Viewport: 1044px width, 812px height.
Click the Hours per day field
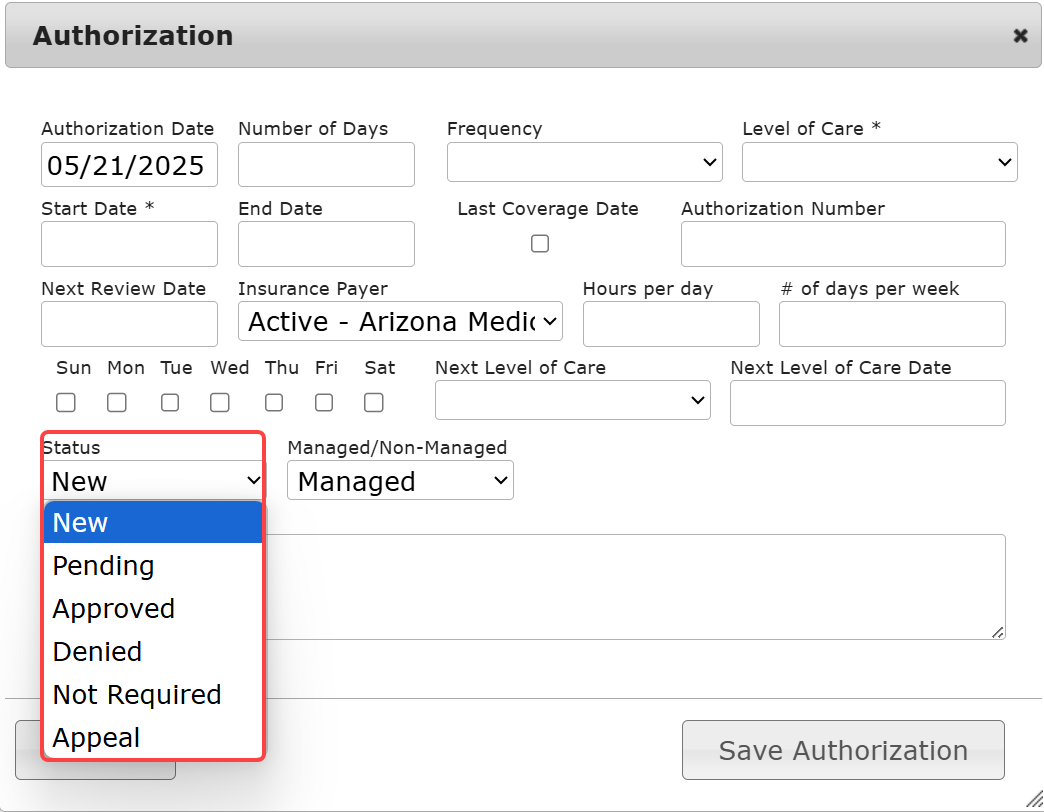tap(671, 323)
